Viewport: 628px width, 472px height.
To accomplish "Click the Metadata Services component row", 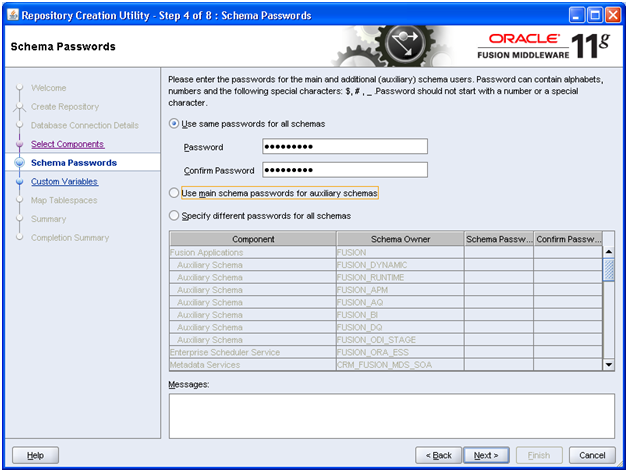I will [x=253, y=365].
